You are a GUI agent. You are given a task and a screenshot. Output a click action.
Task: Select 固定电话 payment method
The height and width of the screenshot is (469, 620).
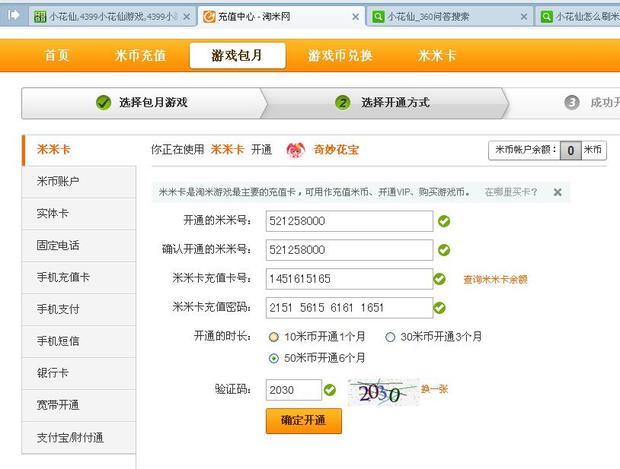79,245
